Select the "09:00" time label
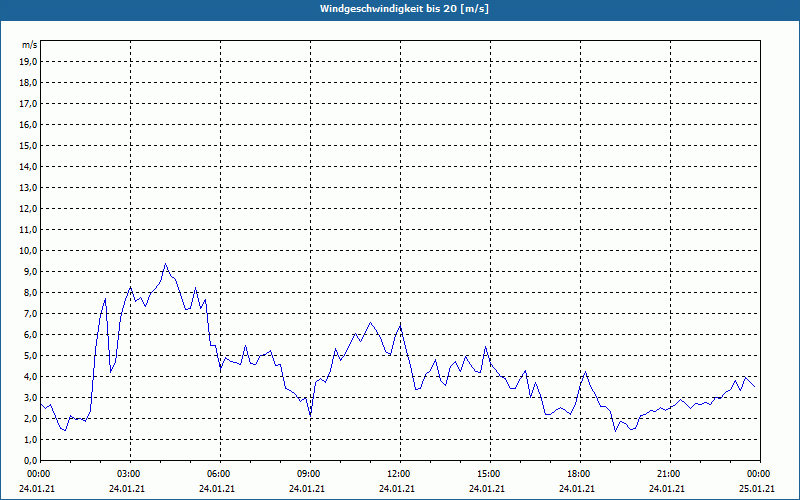Screen dimensions: 800x500 310,474
